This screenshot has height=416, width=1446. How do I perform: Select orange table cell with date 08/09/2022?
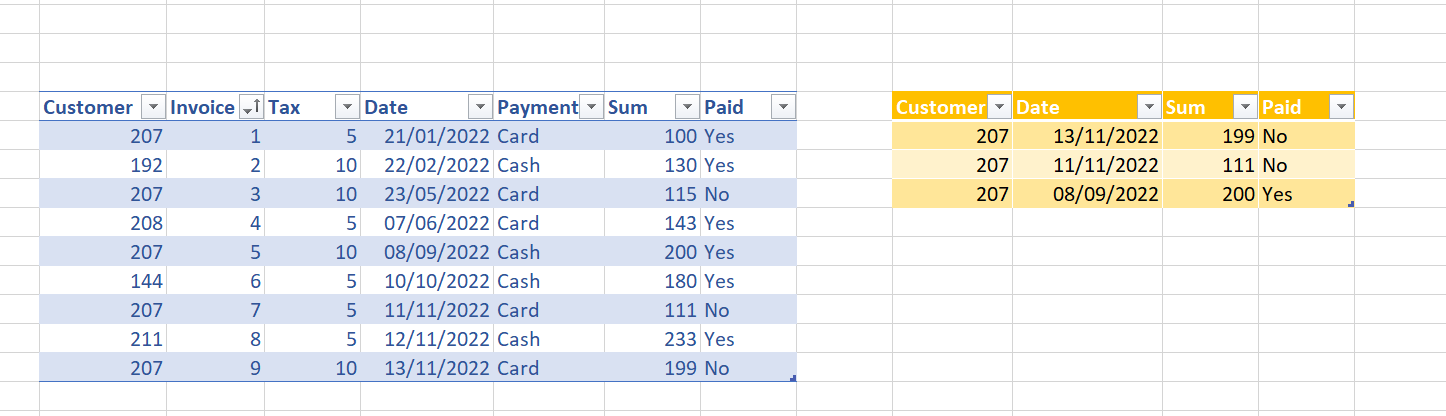tap(1088, 194)
